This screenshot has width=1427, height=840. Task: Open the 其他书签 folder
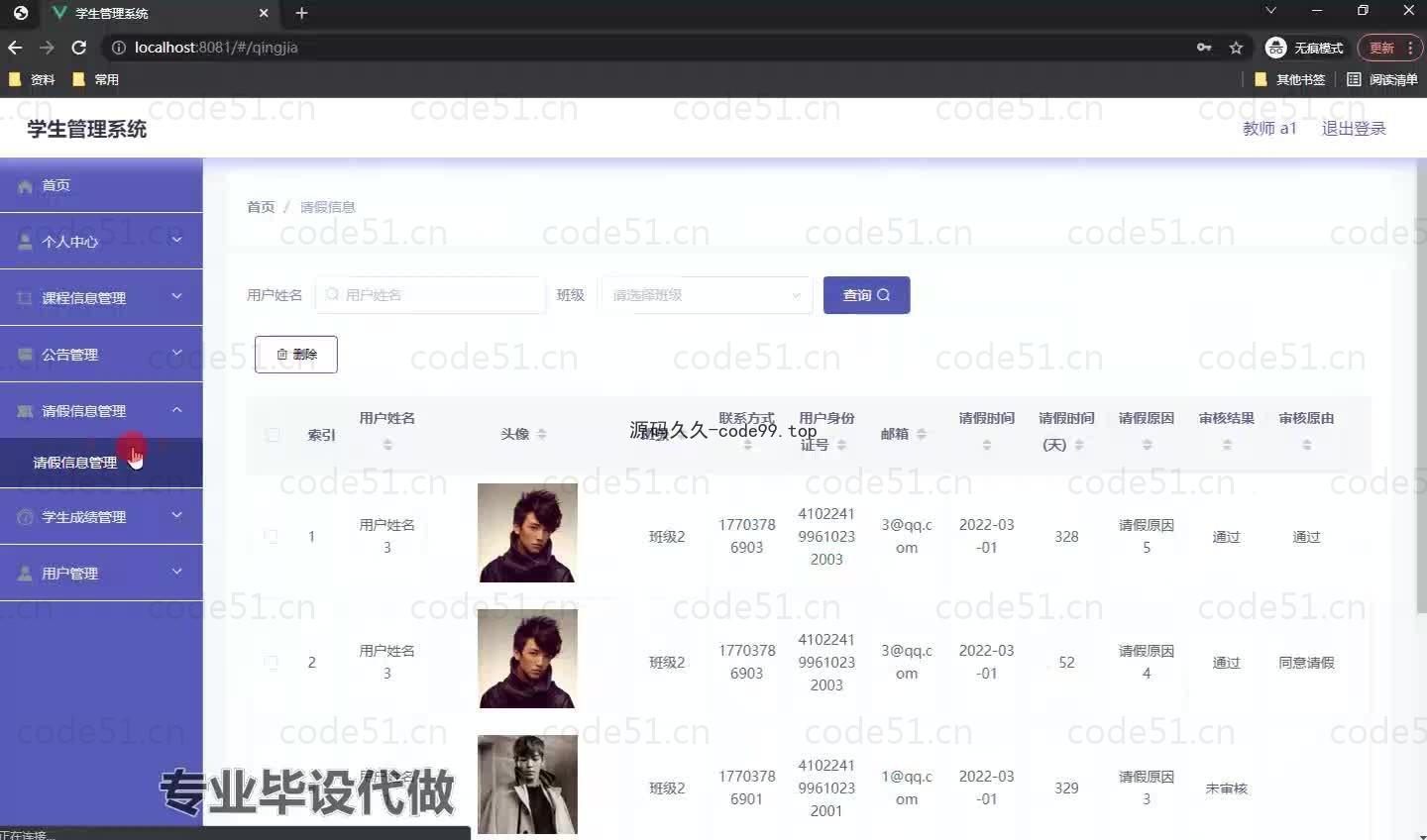click(x=1289, y=79)
